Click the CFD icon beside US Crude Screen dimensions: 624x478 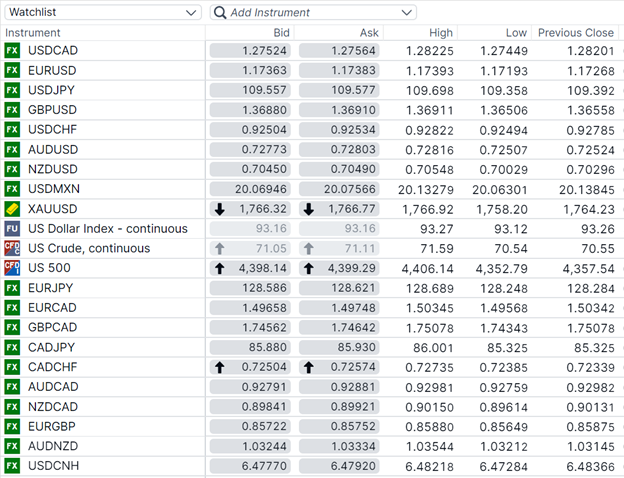[12, 248]
